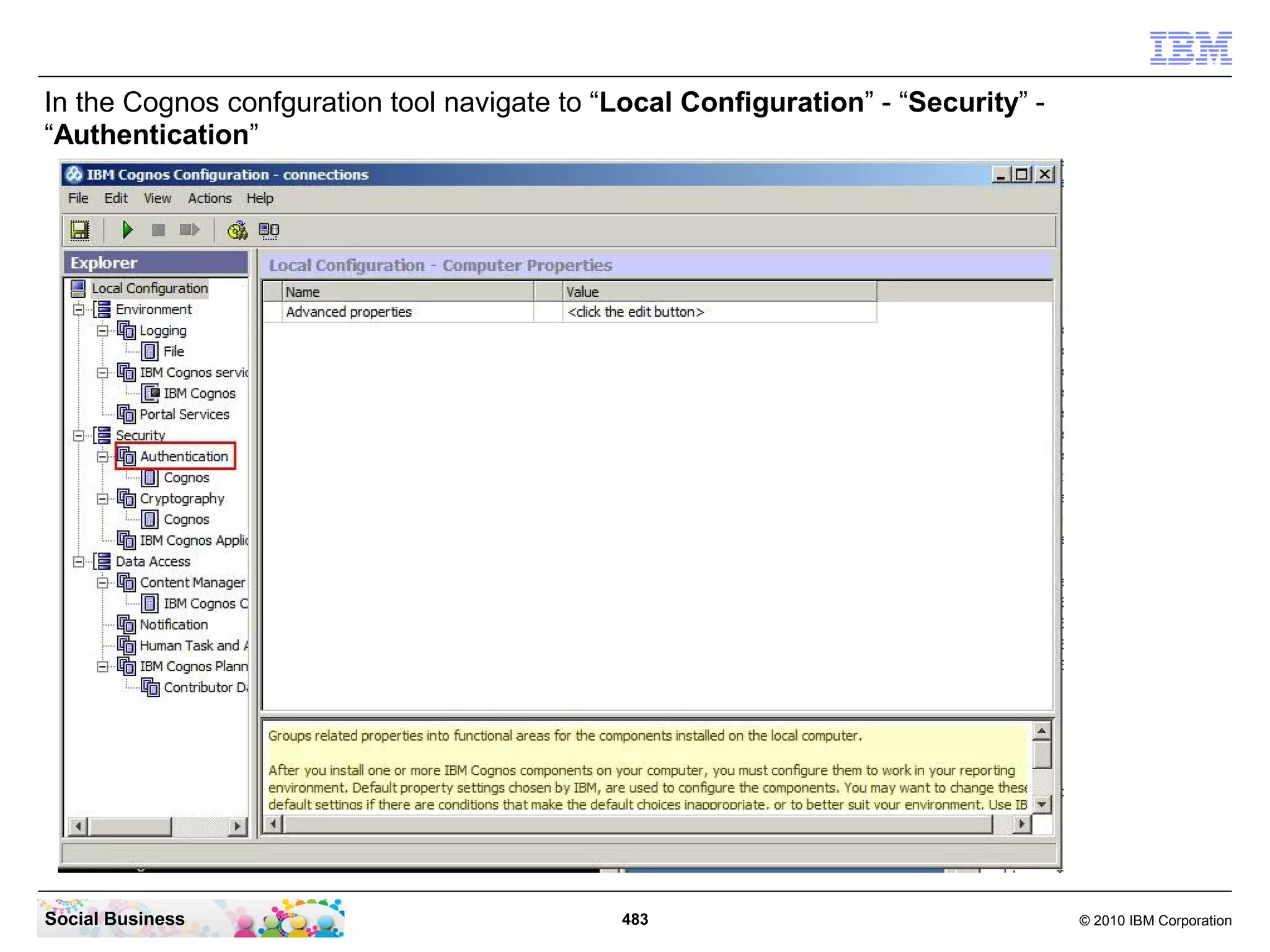Screen dimensions: 1270x952
Task: Select Portal Services in the tree
Action: [184, 414]
